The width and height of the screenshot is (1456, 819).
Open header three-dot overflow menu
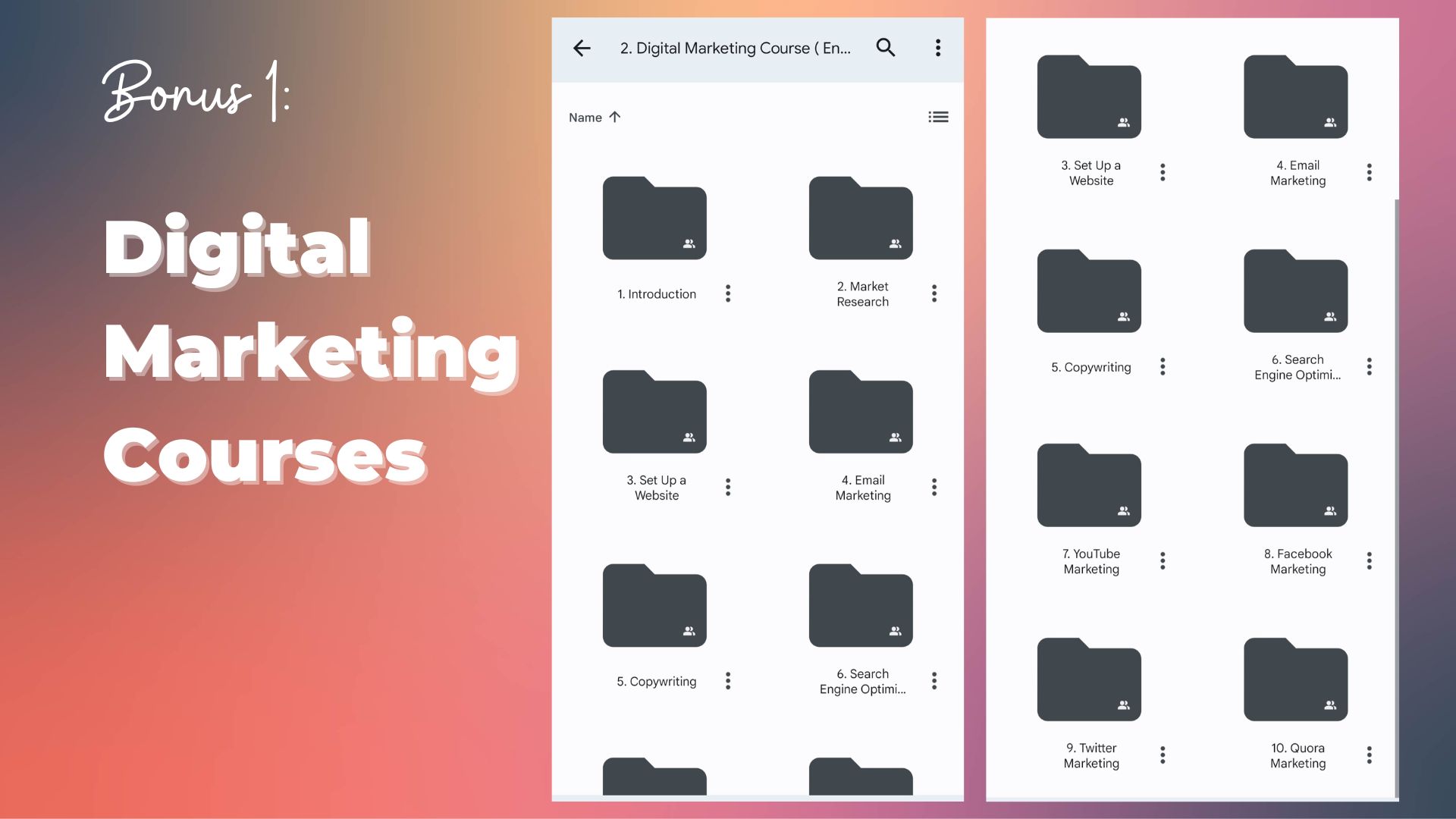[x=938, y=49]
